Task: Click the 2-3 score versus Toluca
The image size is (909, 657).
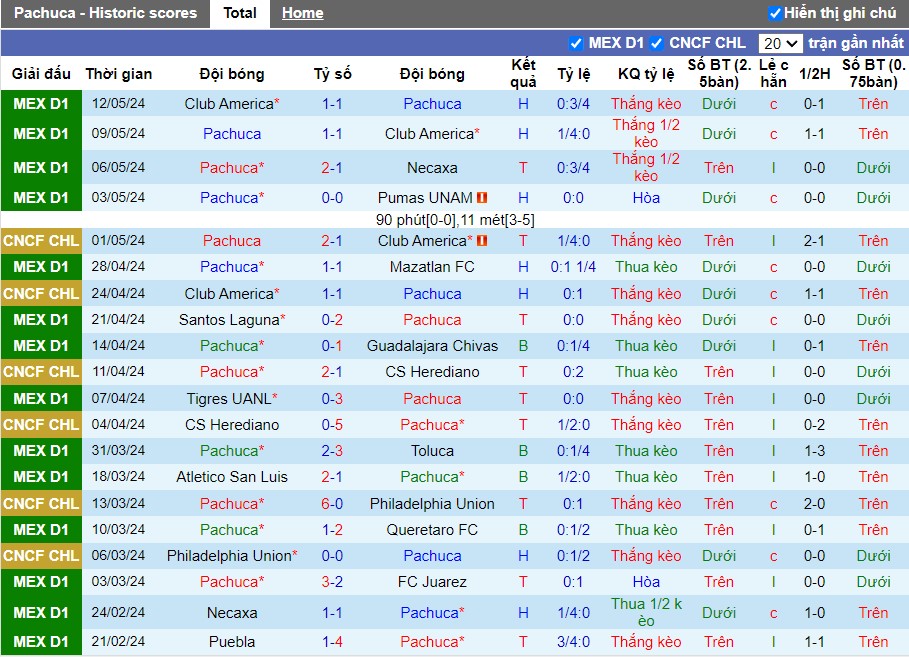Action: 332,451
